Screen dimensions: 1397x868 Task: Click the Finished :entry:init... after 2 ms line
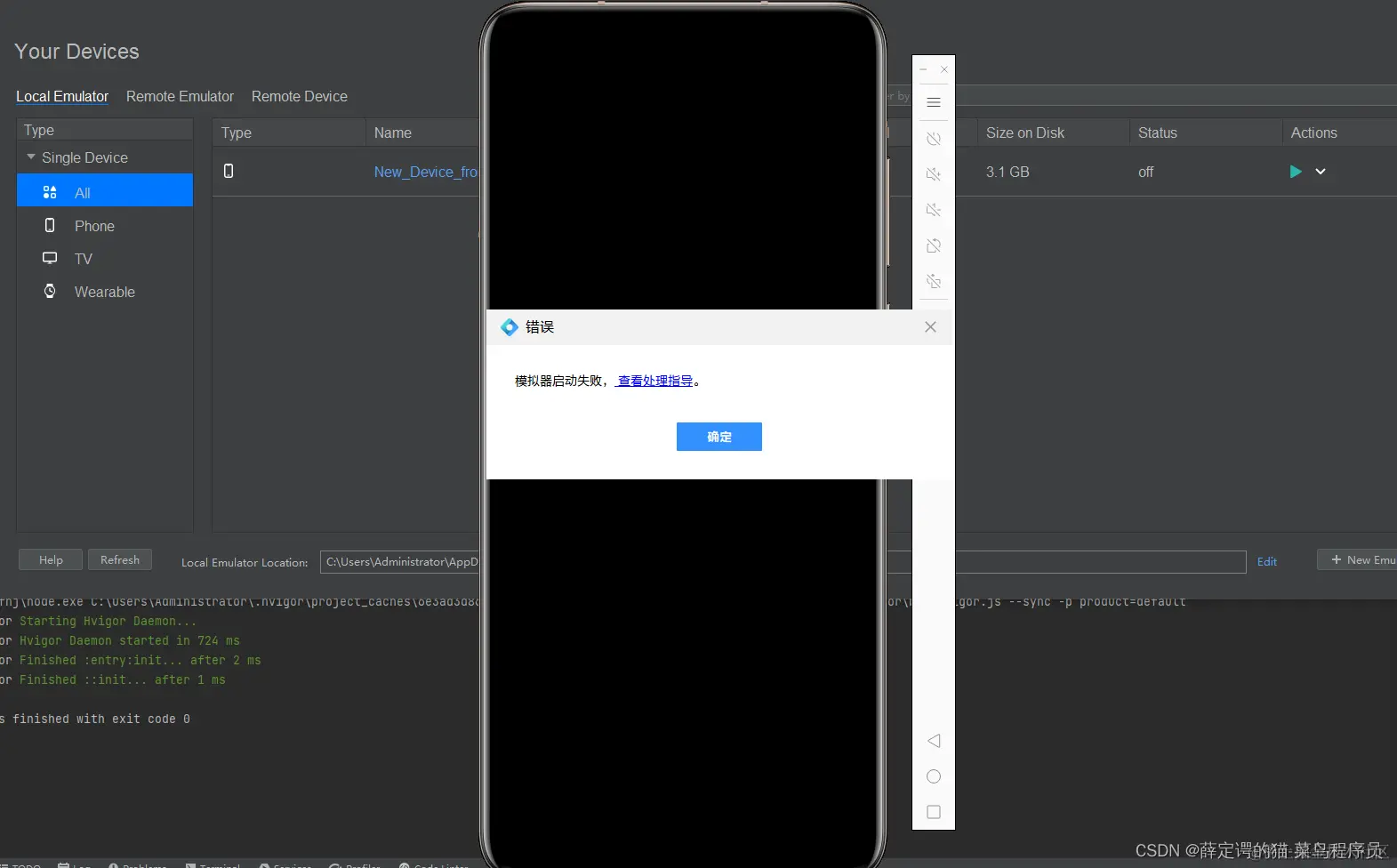[x=141, y=660]
